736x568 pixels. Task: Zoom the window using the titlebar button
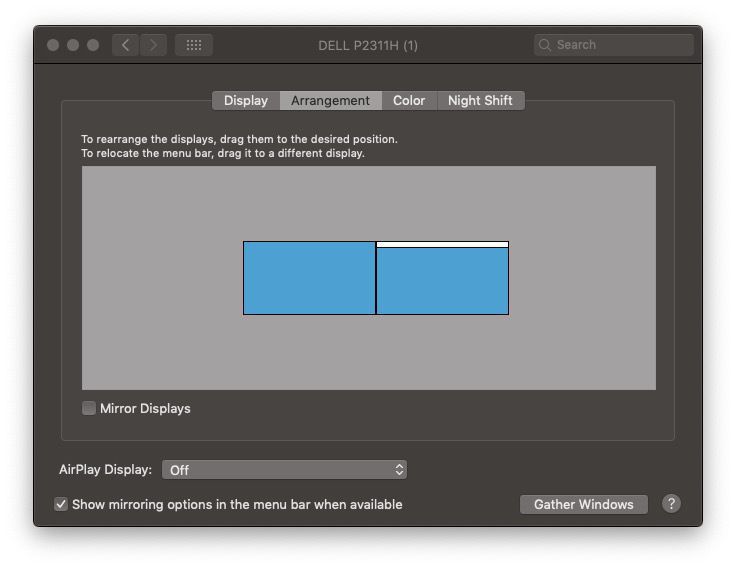[93, 45]
